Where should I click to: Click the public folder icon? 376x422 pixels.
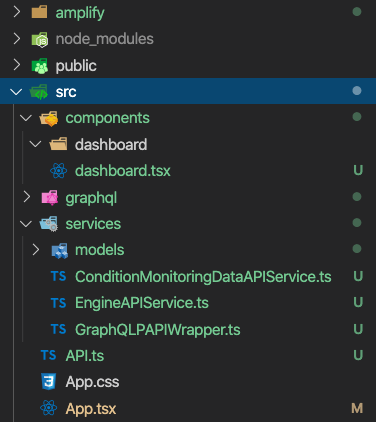coord(40,66)
